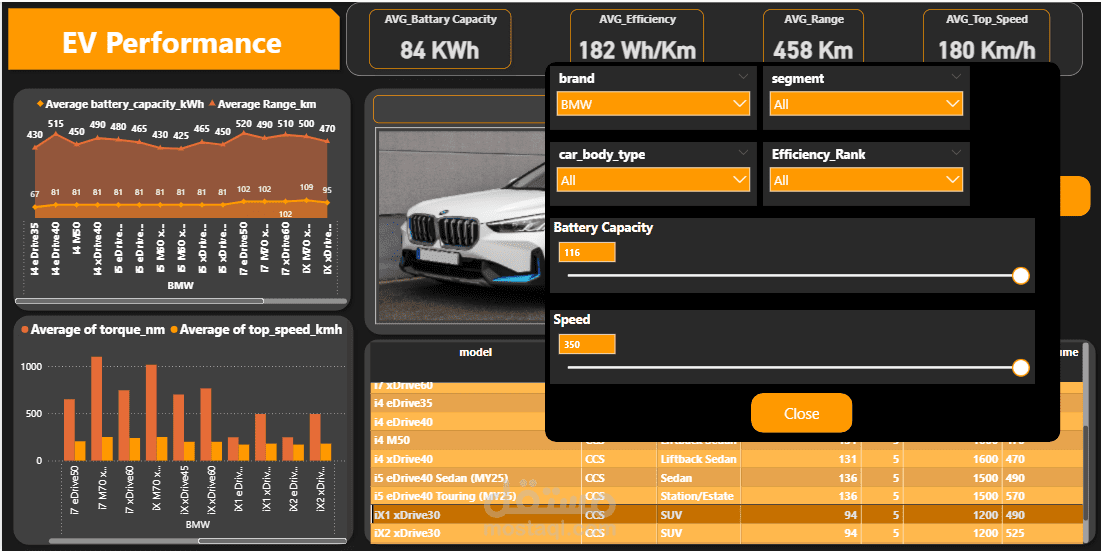The width and height of the screenshot is (1101, 551).
Task: Click the Liftback Sedan cell for i4 xDrive40
Action: 699,459
